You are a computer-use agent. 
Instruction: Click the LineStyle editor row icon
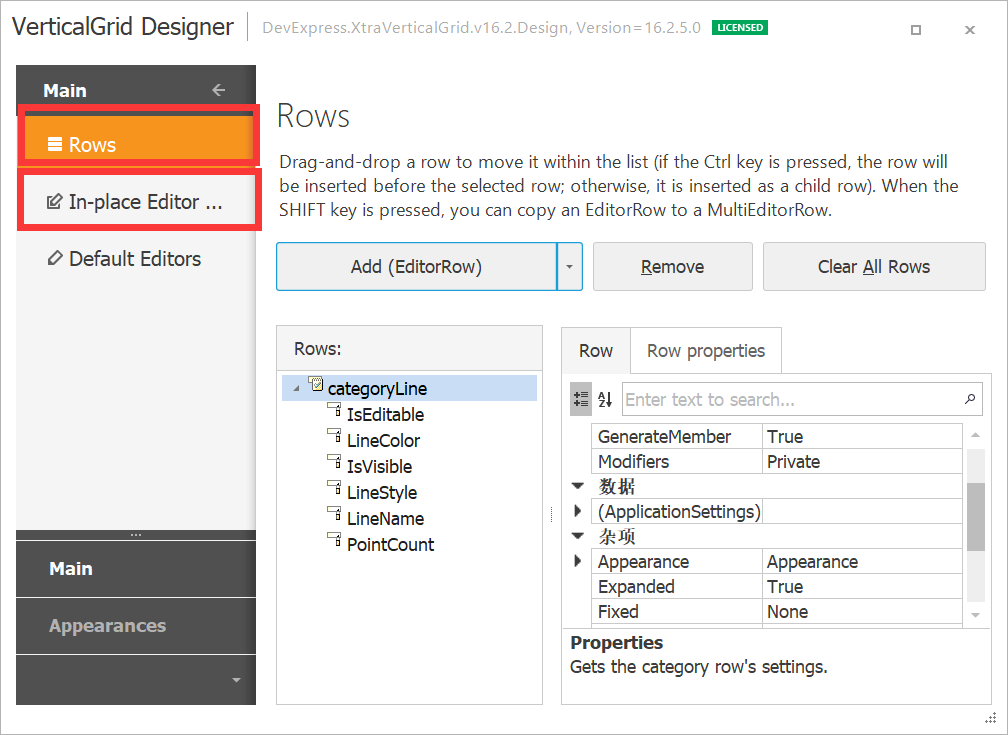(x=334, y=488)
